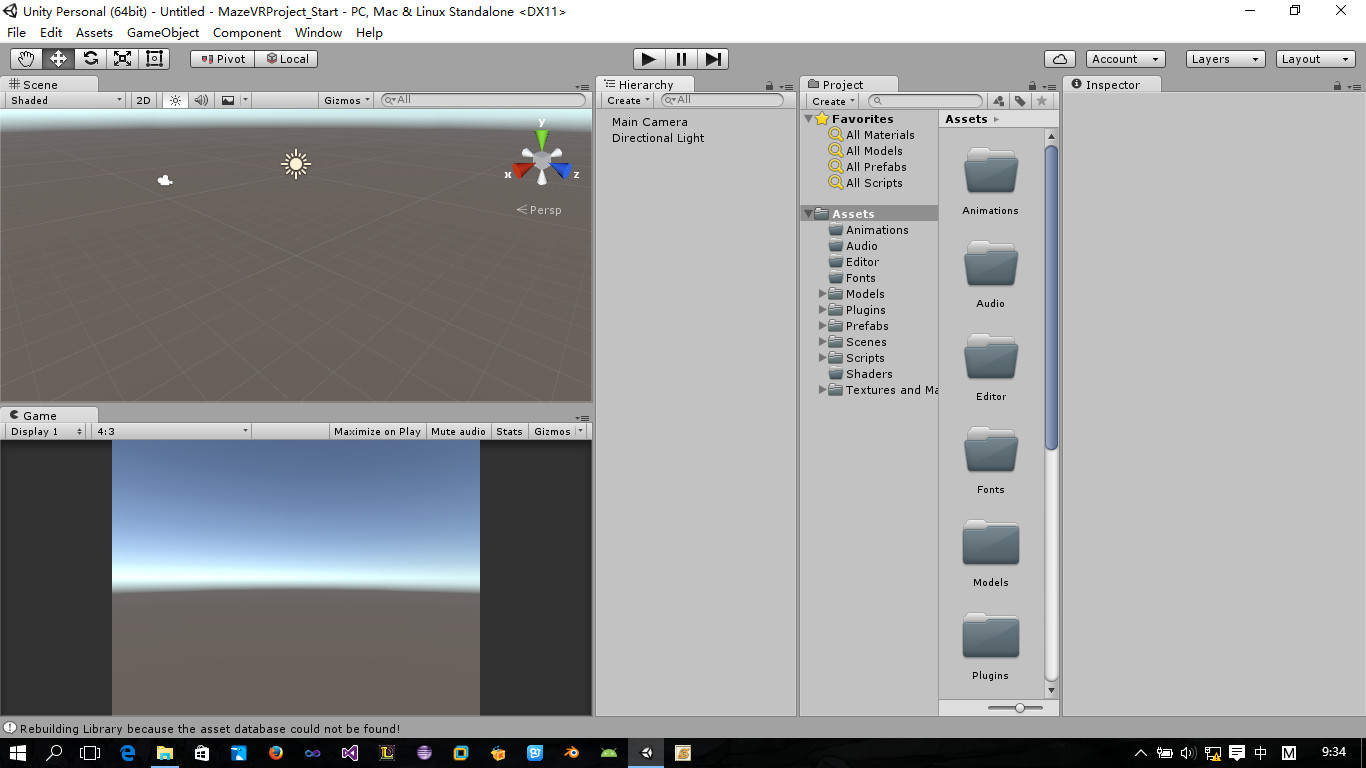Select the Rect transform tool
This screenshot has width=1366, height=768.
point(154,59)
